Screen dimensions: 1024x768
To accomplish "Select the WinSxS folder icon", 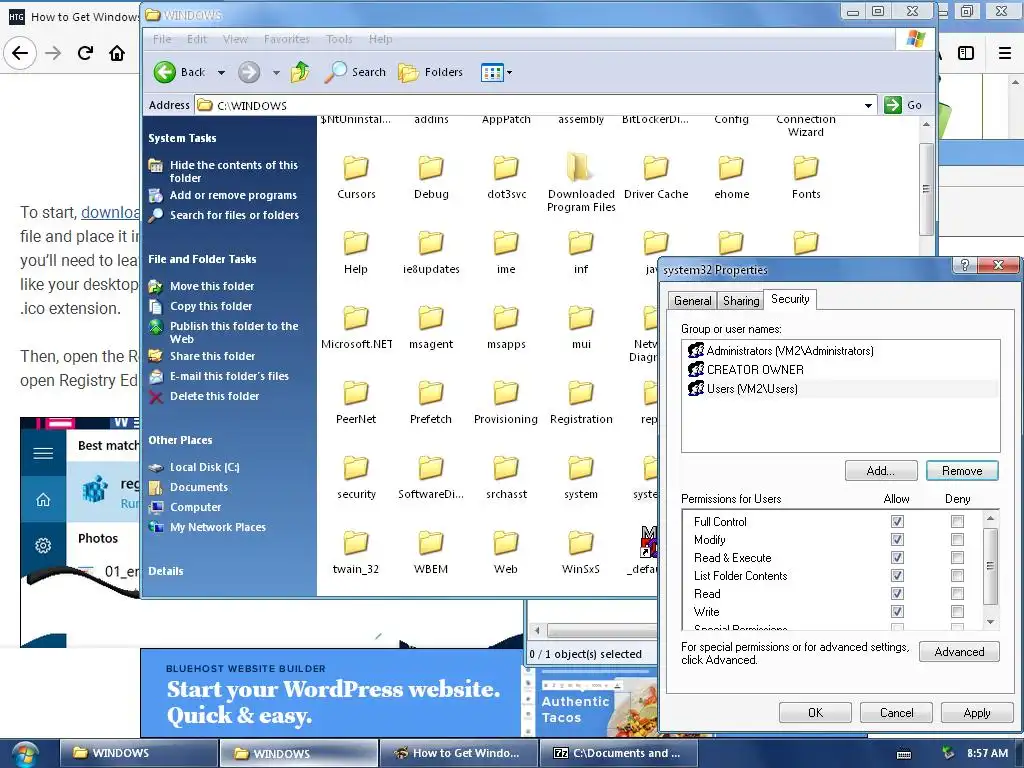I will [x=581, y=543].
